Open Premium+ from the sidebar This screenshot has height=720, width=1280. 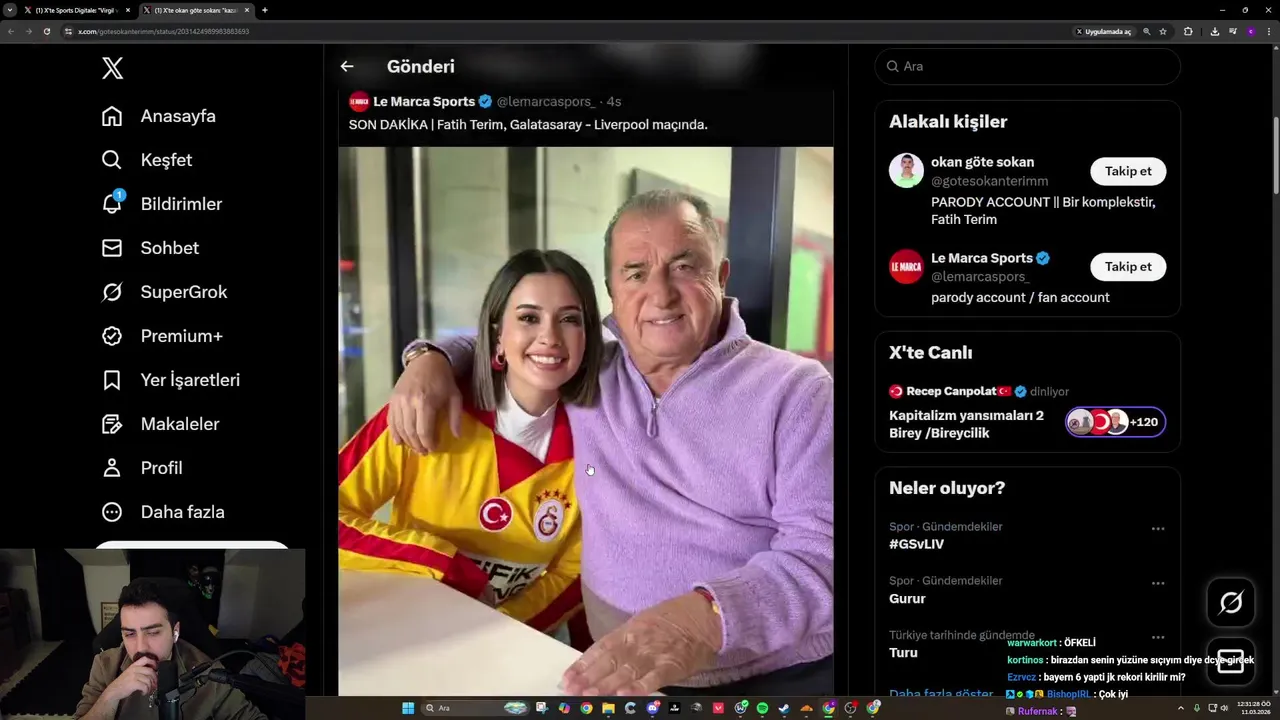pos(162,336)
